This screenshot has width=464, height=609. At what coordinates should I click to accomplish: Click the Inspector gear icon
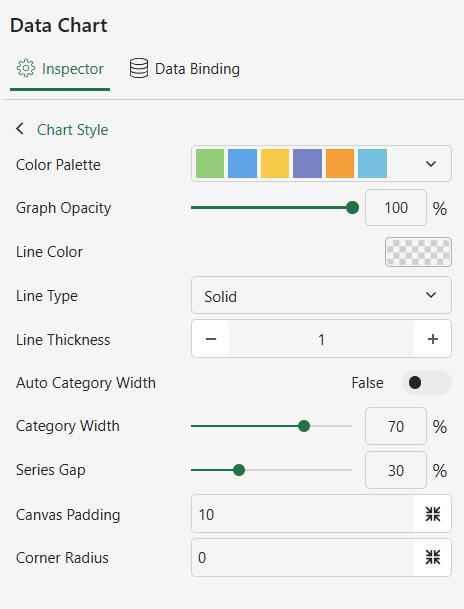(26, 68)
